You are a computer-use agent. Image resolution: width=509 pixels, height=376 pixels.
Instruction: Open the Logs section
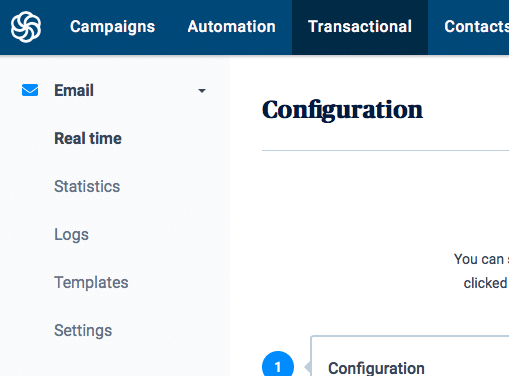71,235
